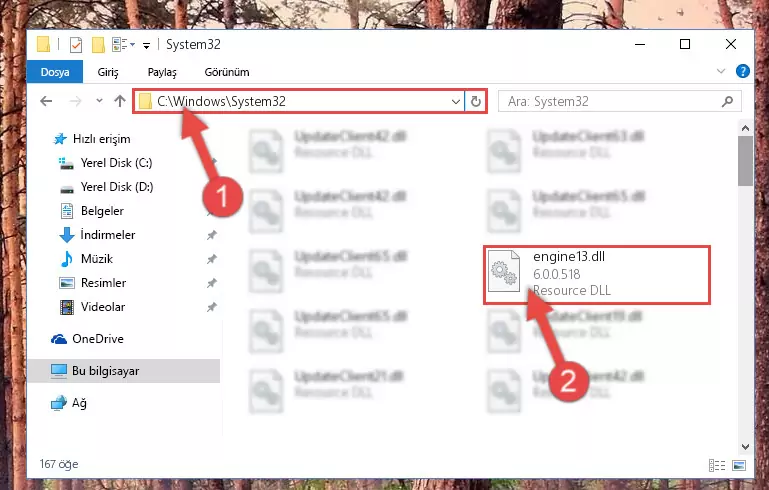The image size is (769, 490).
Task: Open recent locations dropdown arrow
Action: [99, 101]
